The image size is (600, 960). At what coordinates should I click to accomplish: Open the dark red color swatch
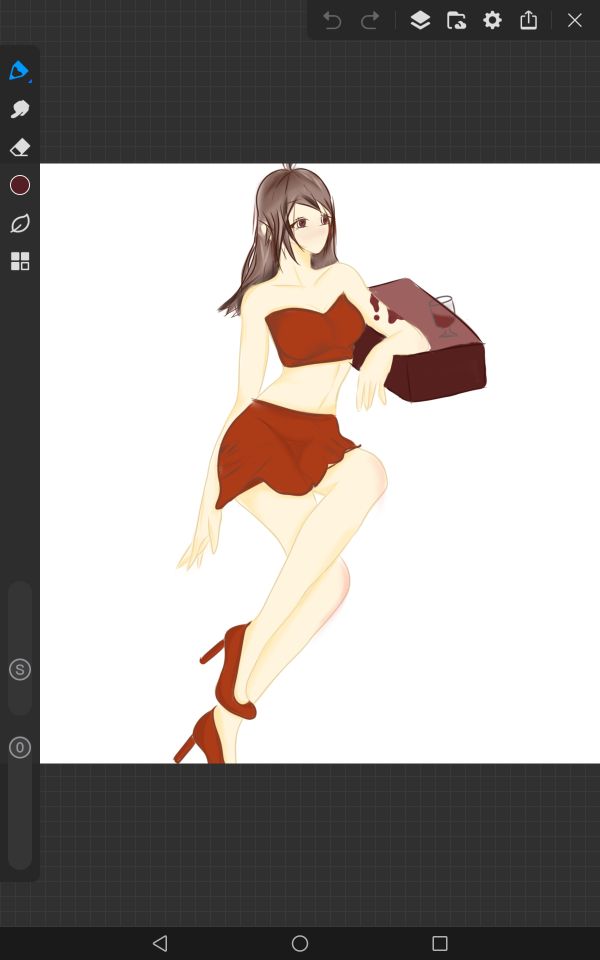pos(20,185)
